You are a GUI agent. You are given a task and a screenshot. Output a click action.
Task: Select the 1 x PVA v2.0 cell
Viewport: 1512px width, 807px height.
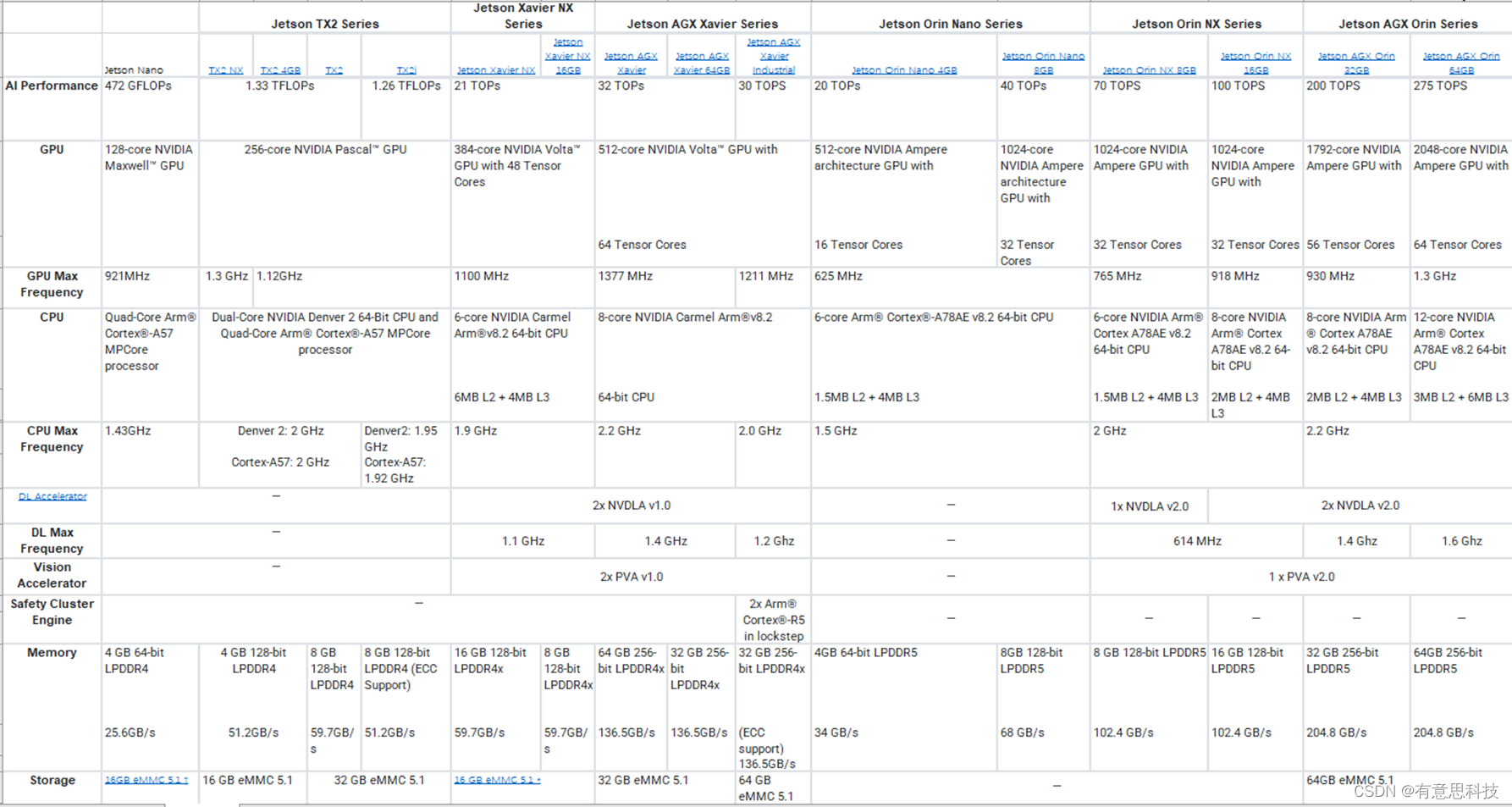tap(1301, 577)
